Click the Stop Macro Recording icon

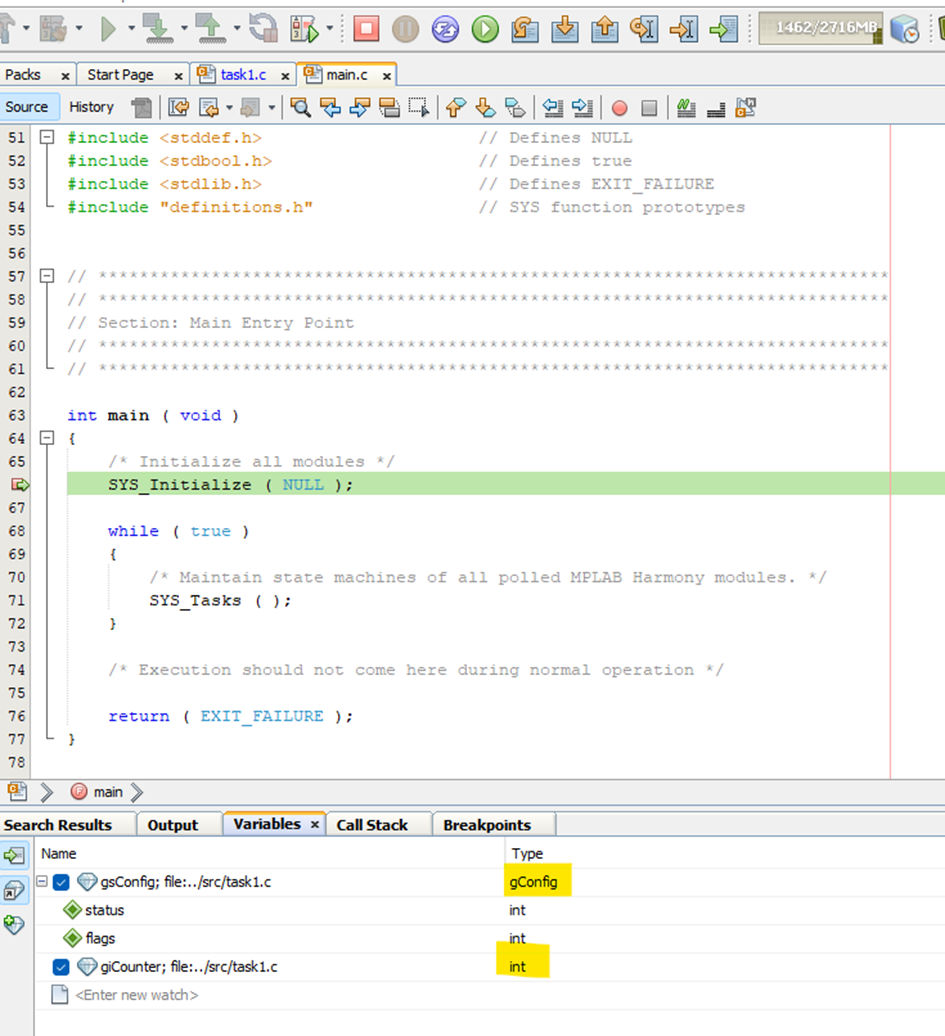(650, 108)
